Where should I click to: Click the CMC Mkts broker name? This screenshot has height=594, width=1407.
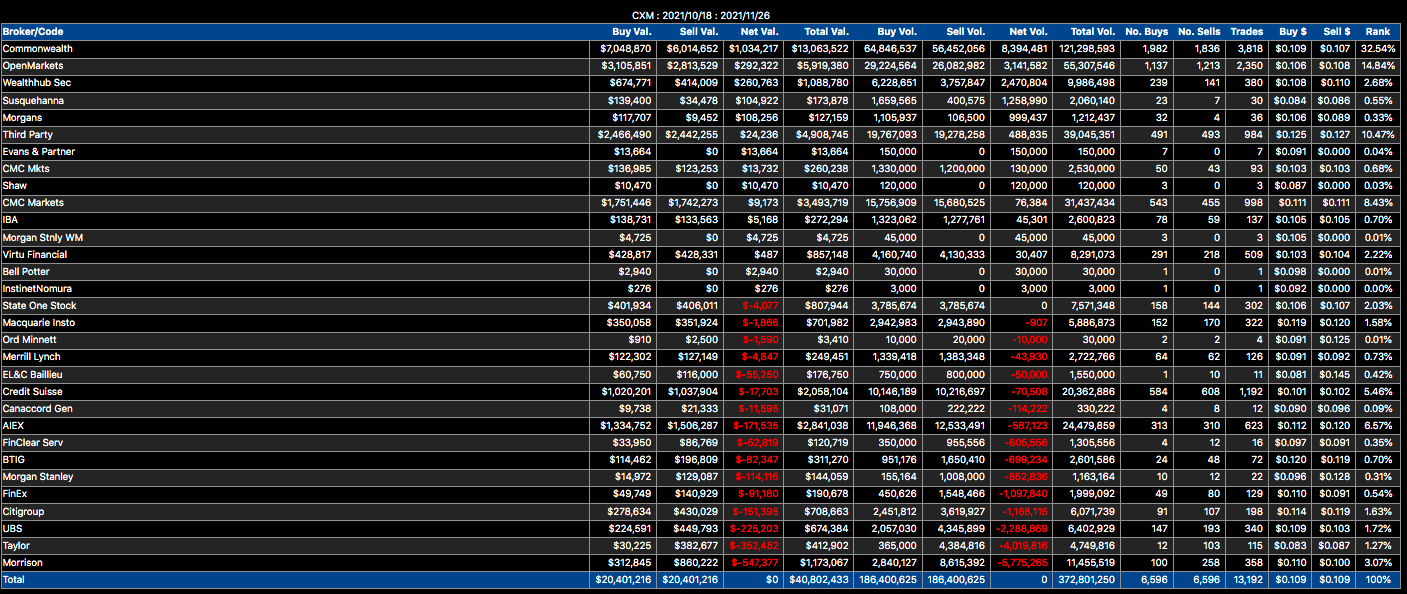coord(27,169)
